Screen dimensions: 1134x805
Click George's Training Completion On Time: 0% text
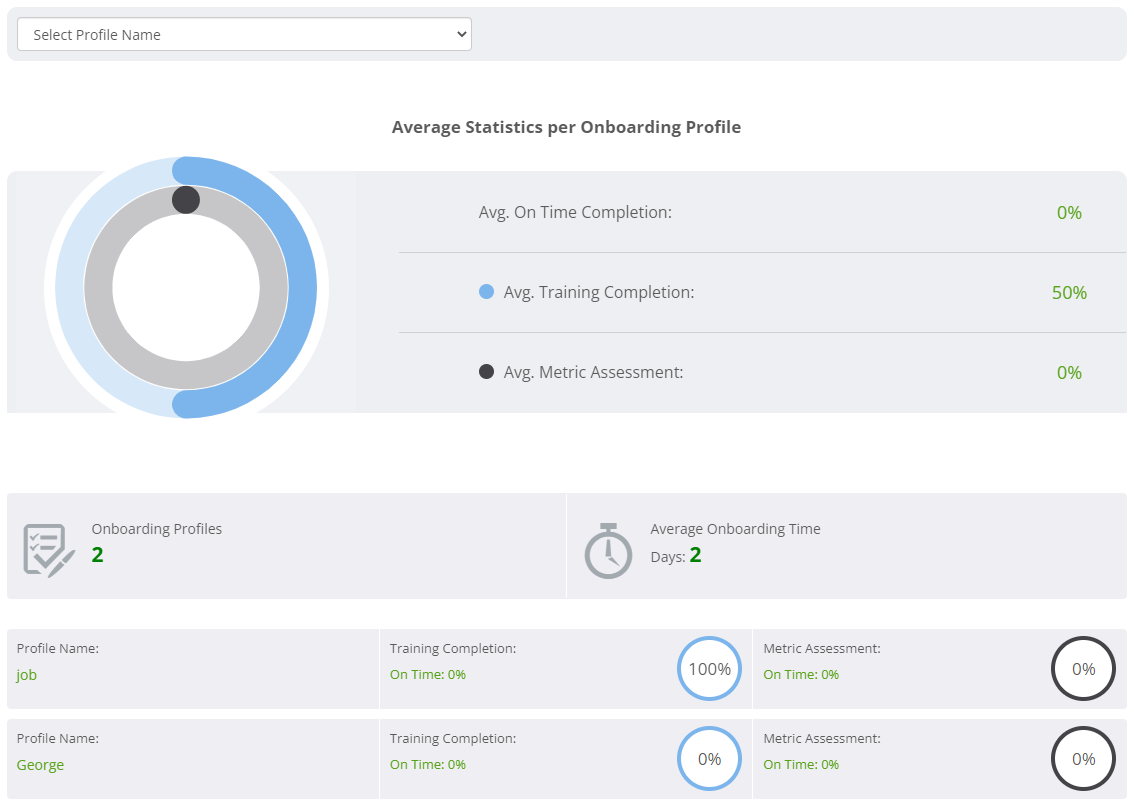coord(428,764)
